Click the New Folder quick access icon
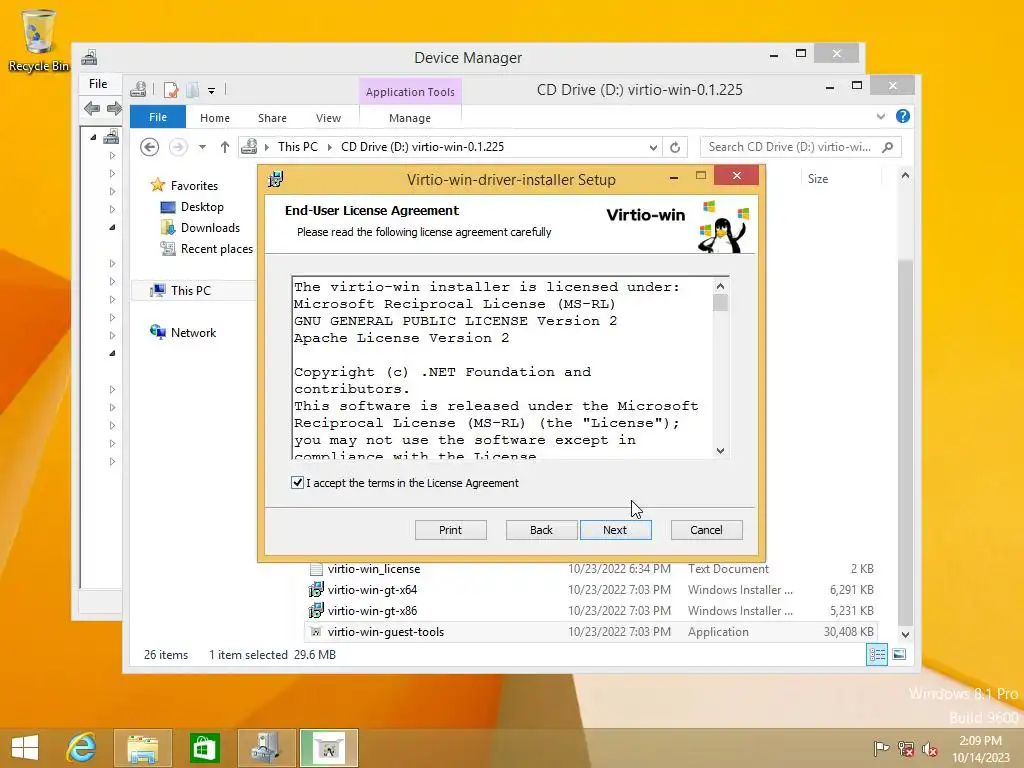1024x768 pixels. tap(193, 90)
